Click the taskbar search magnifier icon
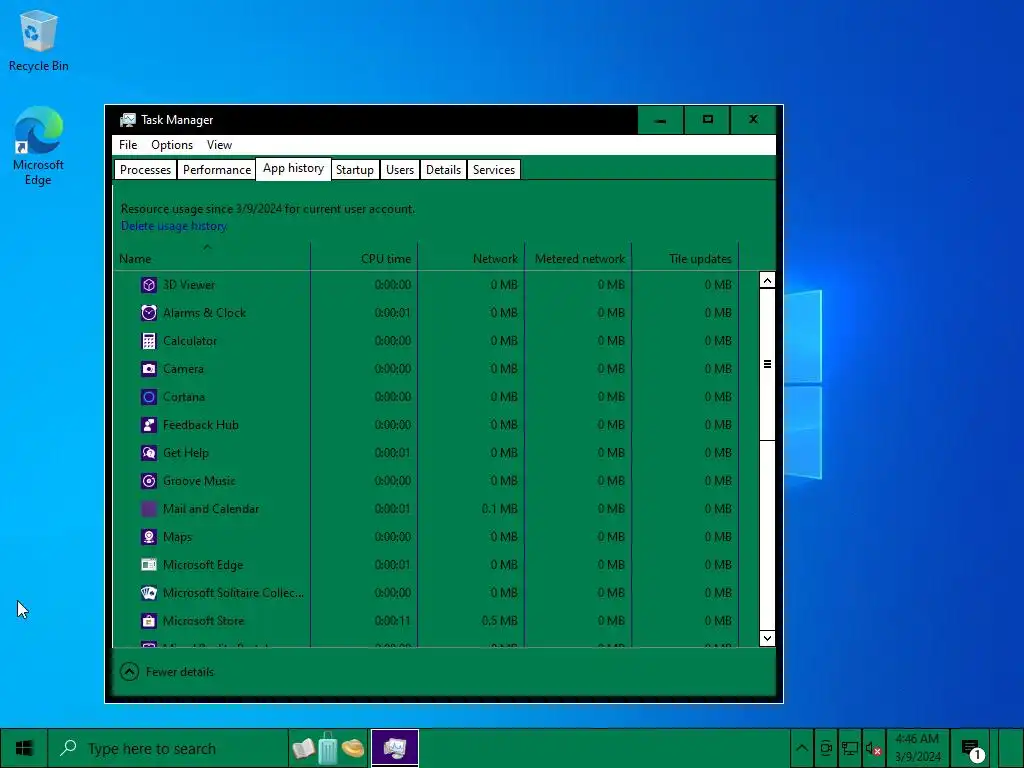Viewport: 1024px width, 768px height. [68, 748]
